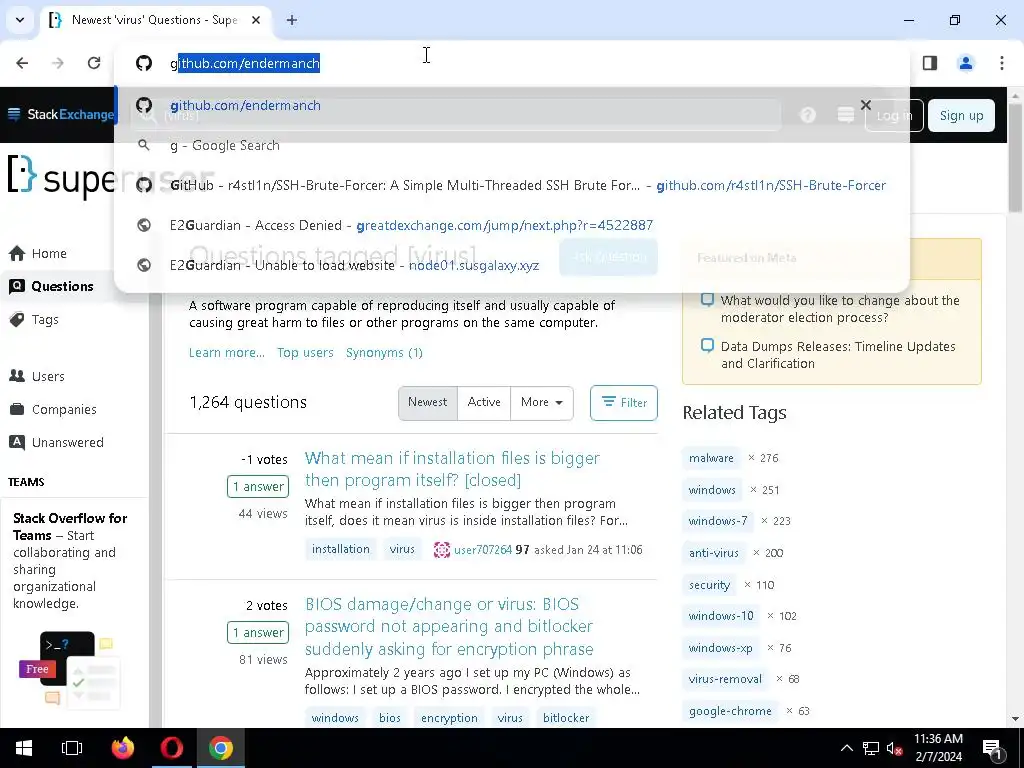Choose 'g - Google Search' suggestion
This screenshot has width=1024, height=768.
tap(512, 145)
